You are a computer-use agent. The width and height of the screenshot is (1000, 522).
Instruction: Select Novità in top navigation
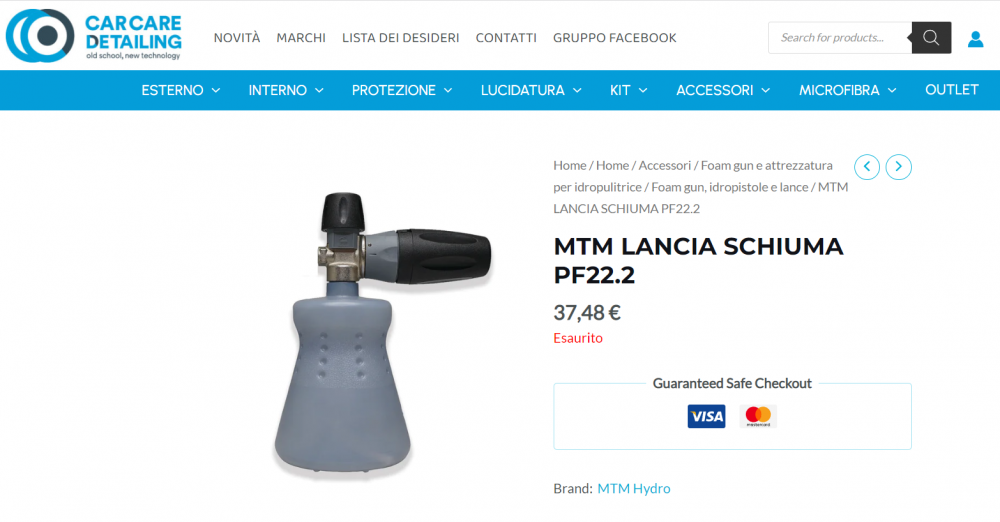pyautogui.click(x=237, y=38)
